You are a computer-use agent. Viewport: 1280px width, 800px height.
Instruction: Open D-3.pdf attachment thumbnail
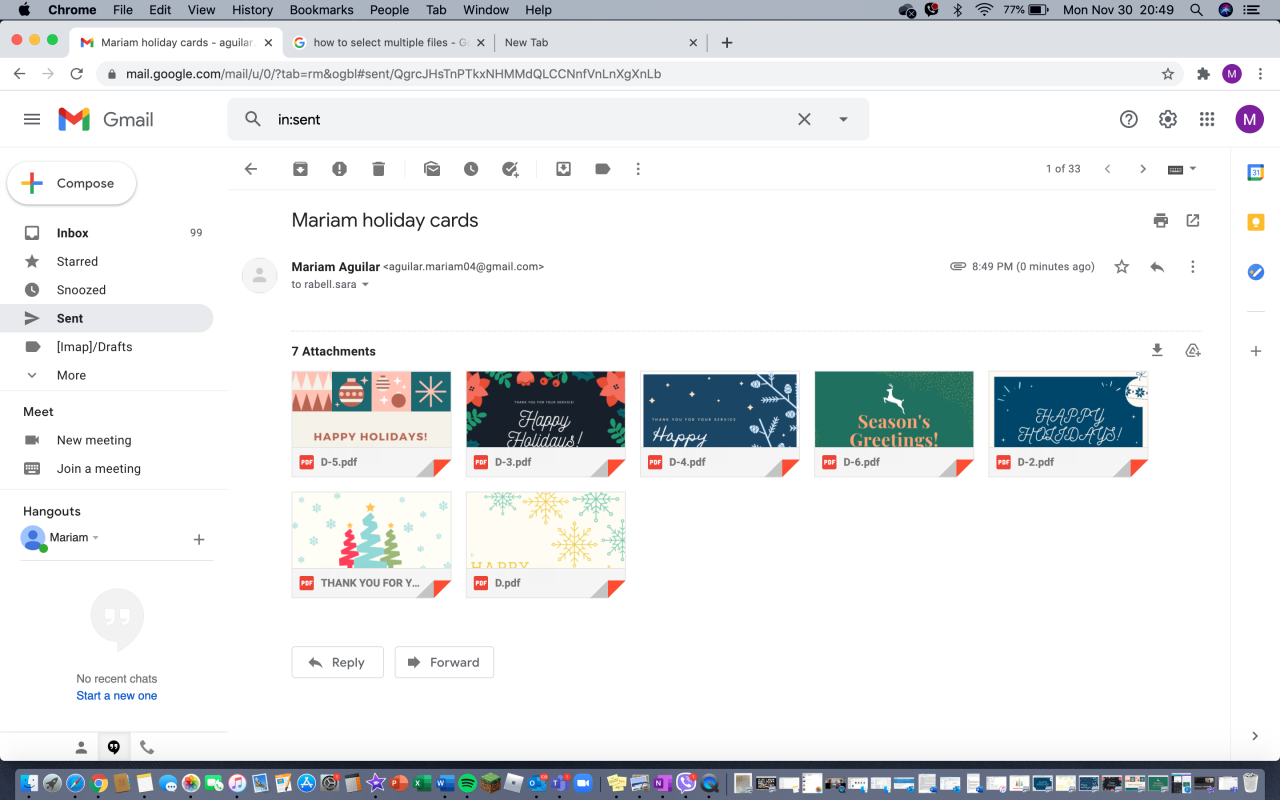coord(546,424)
